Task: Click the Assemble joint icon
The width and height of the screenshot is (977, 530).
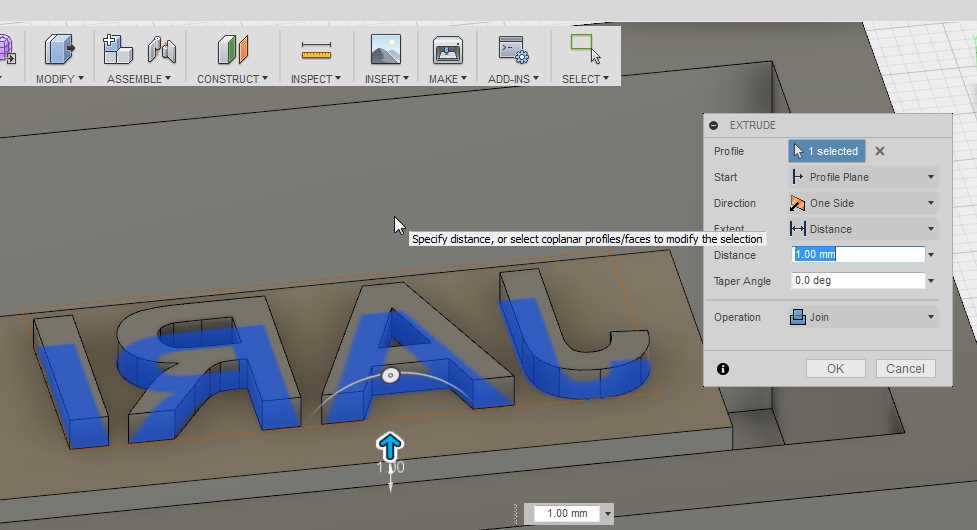Action: (161, 50)
